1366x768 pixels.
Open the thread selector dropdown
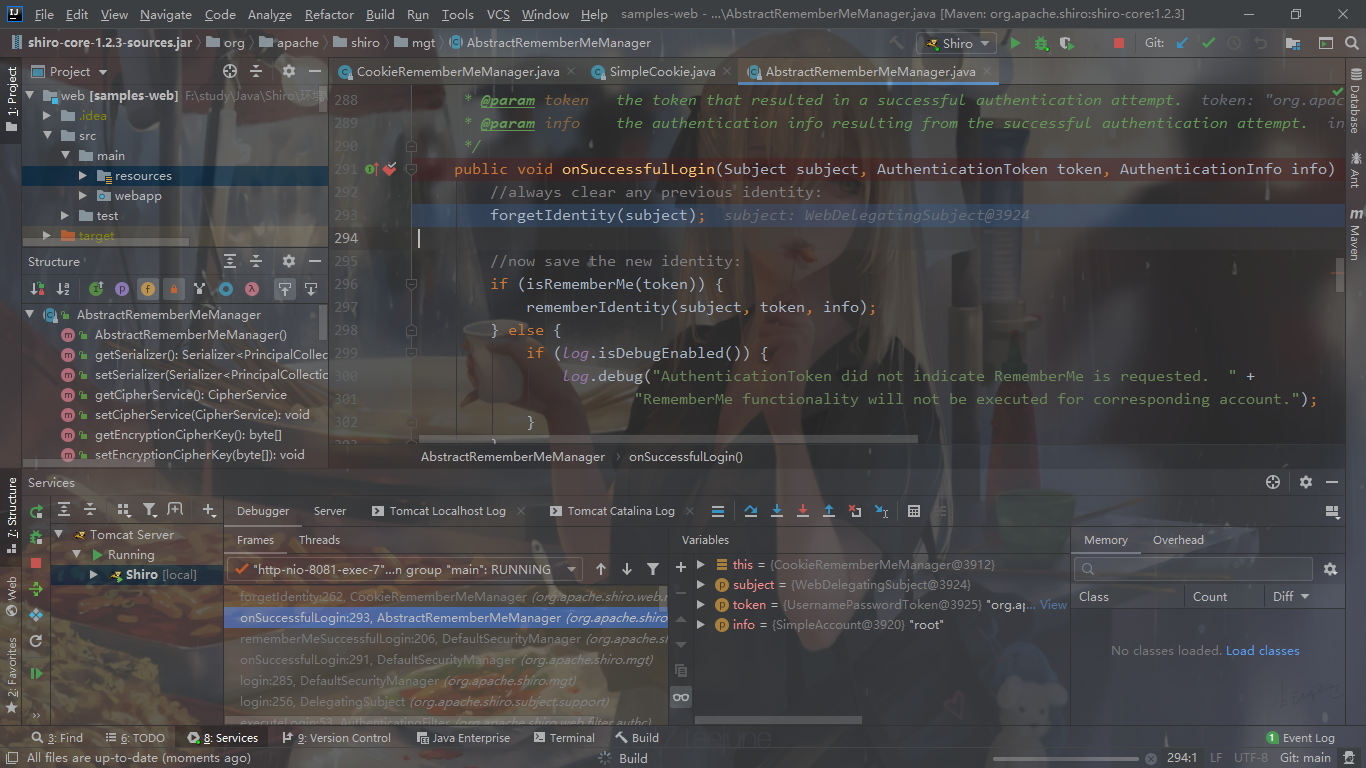pos(405,569)
